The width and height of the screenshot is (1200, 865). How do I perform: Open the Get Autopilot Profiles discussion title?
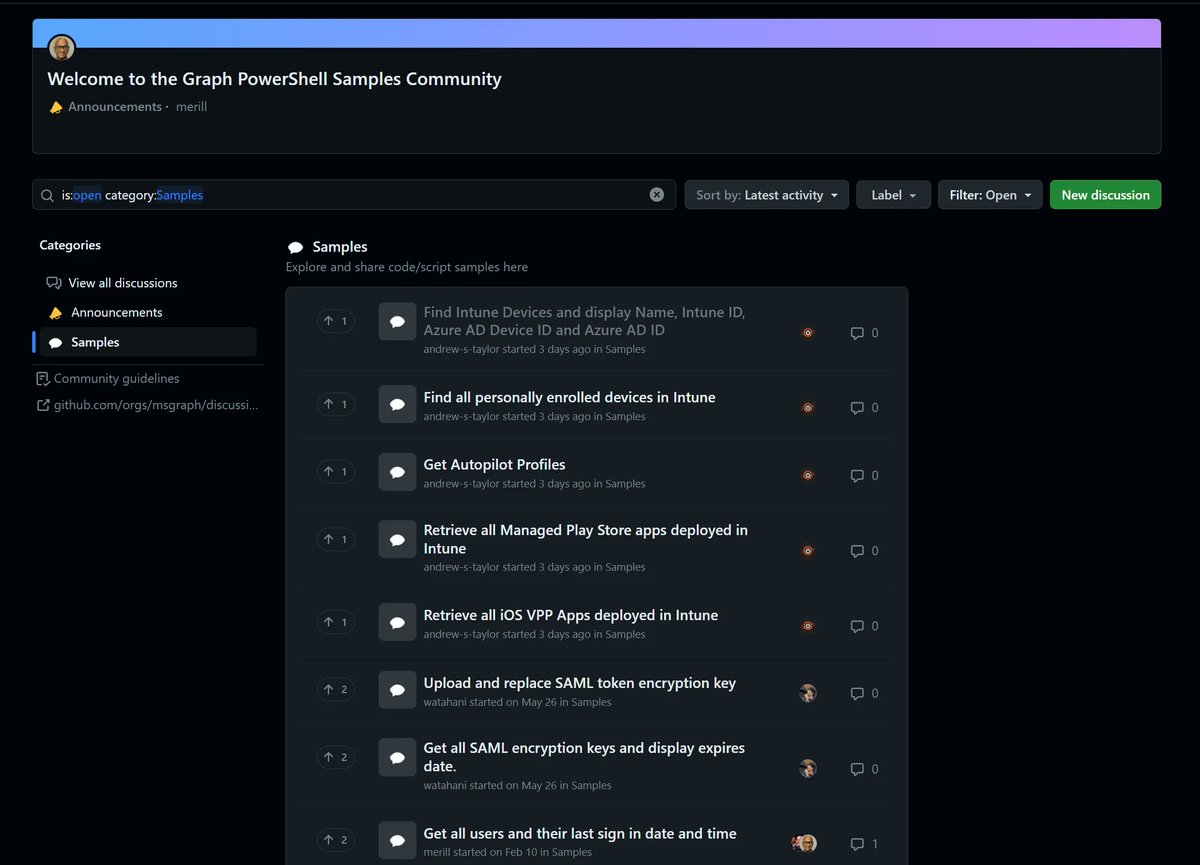pyautogui.click(x=494, y=464)
